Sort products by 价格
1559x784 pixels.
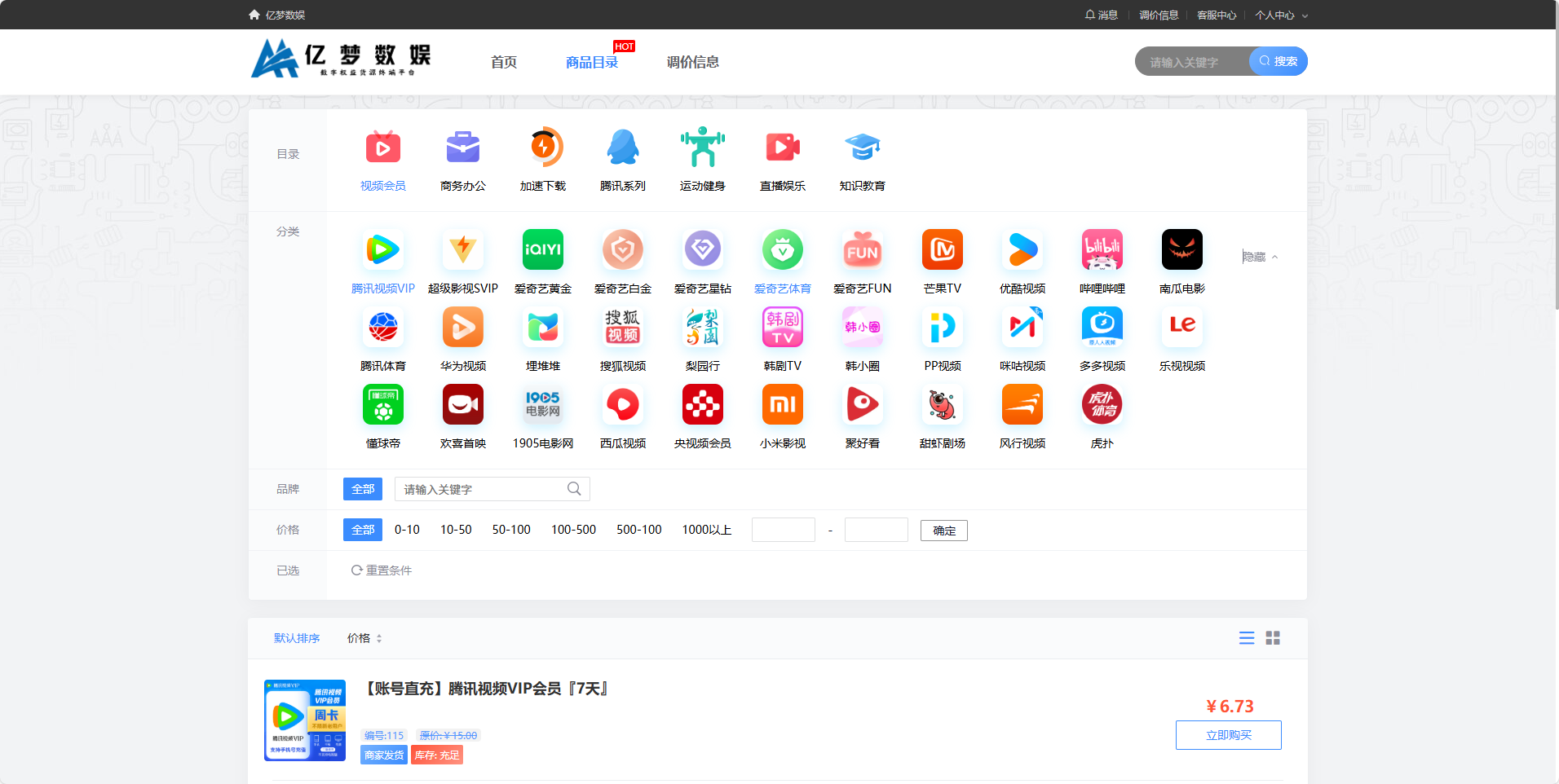364,638
